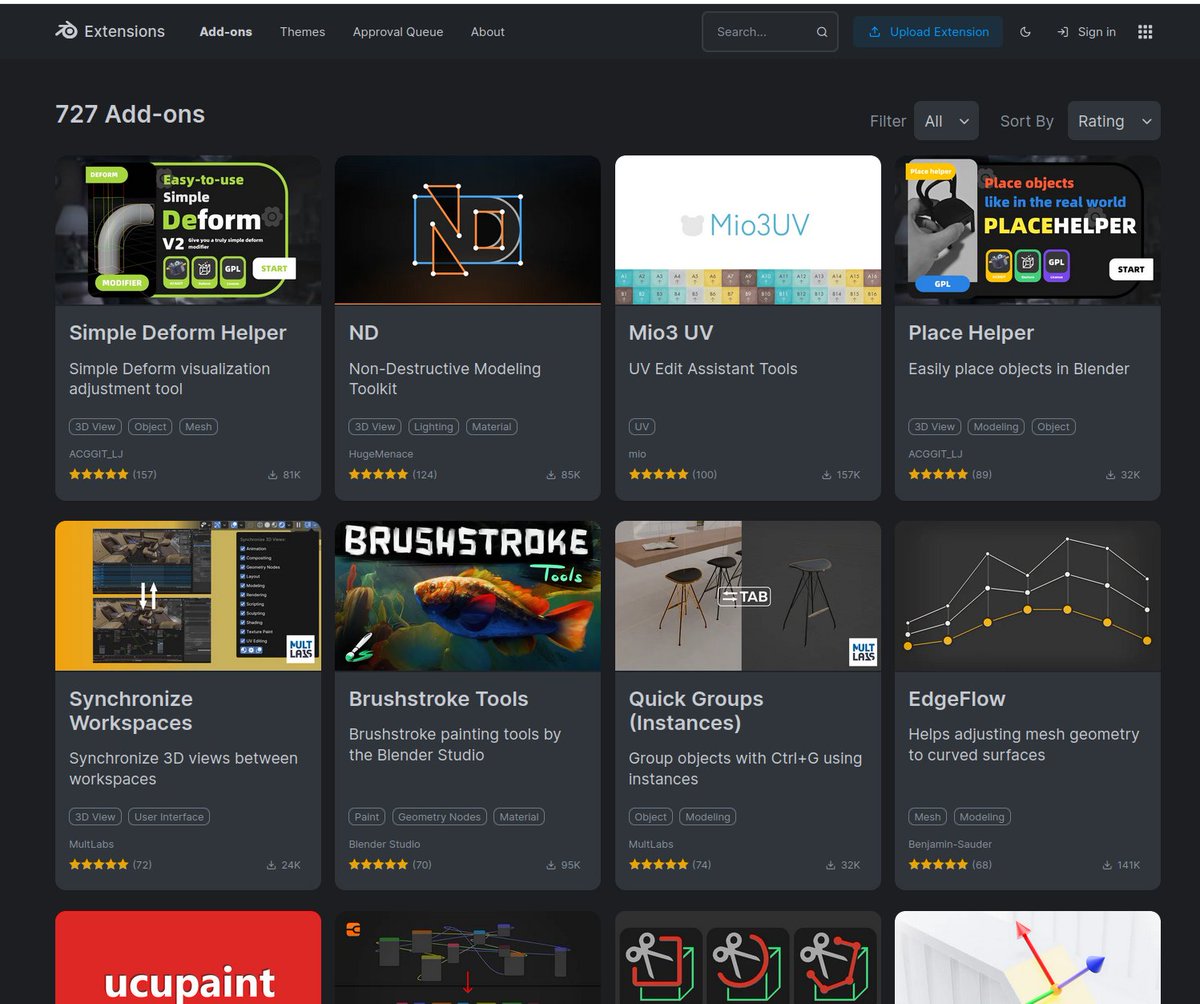Click download icon showing 81K
This screenshot has width=1200, height=1004.
(272, 475)
